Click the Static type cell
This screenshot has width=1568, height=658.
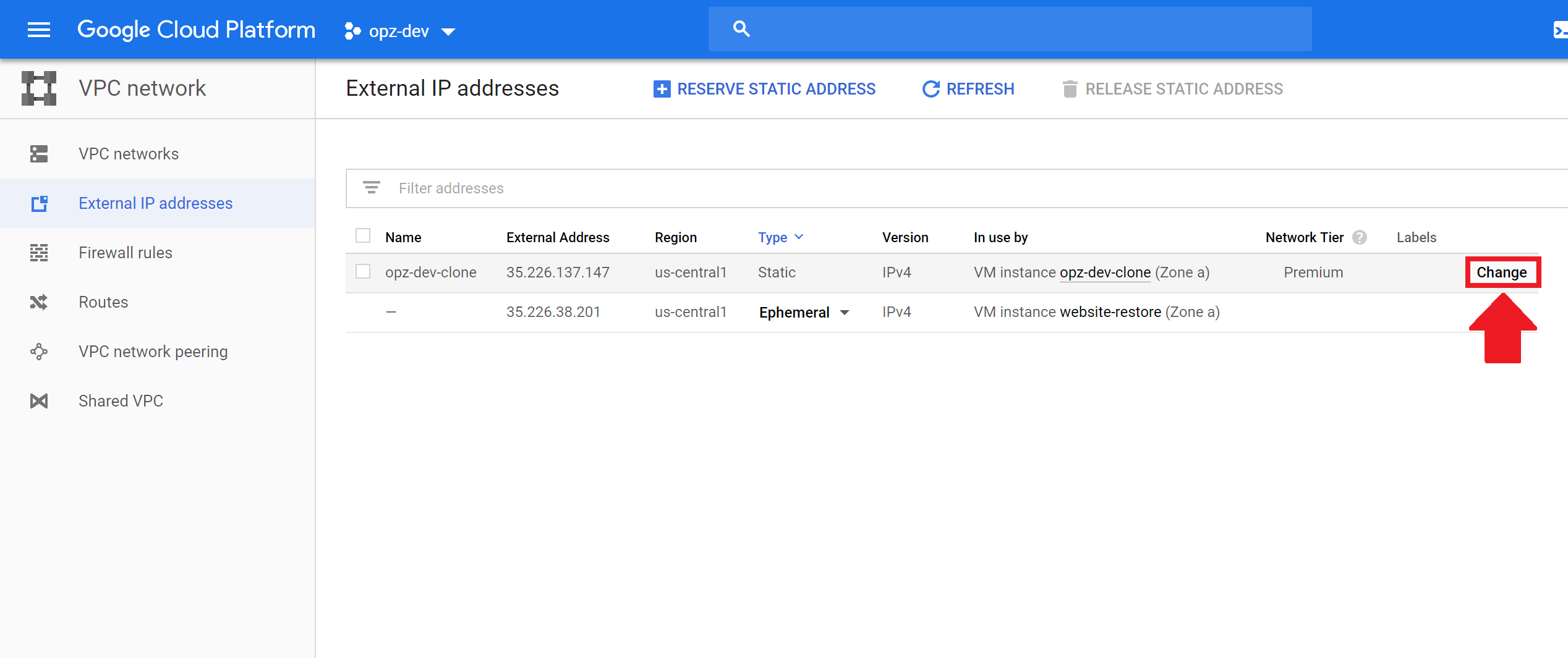[777, 272]
